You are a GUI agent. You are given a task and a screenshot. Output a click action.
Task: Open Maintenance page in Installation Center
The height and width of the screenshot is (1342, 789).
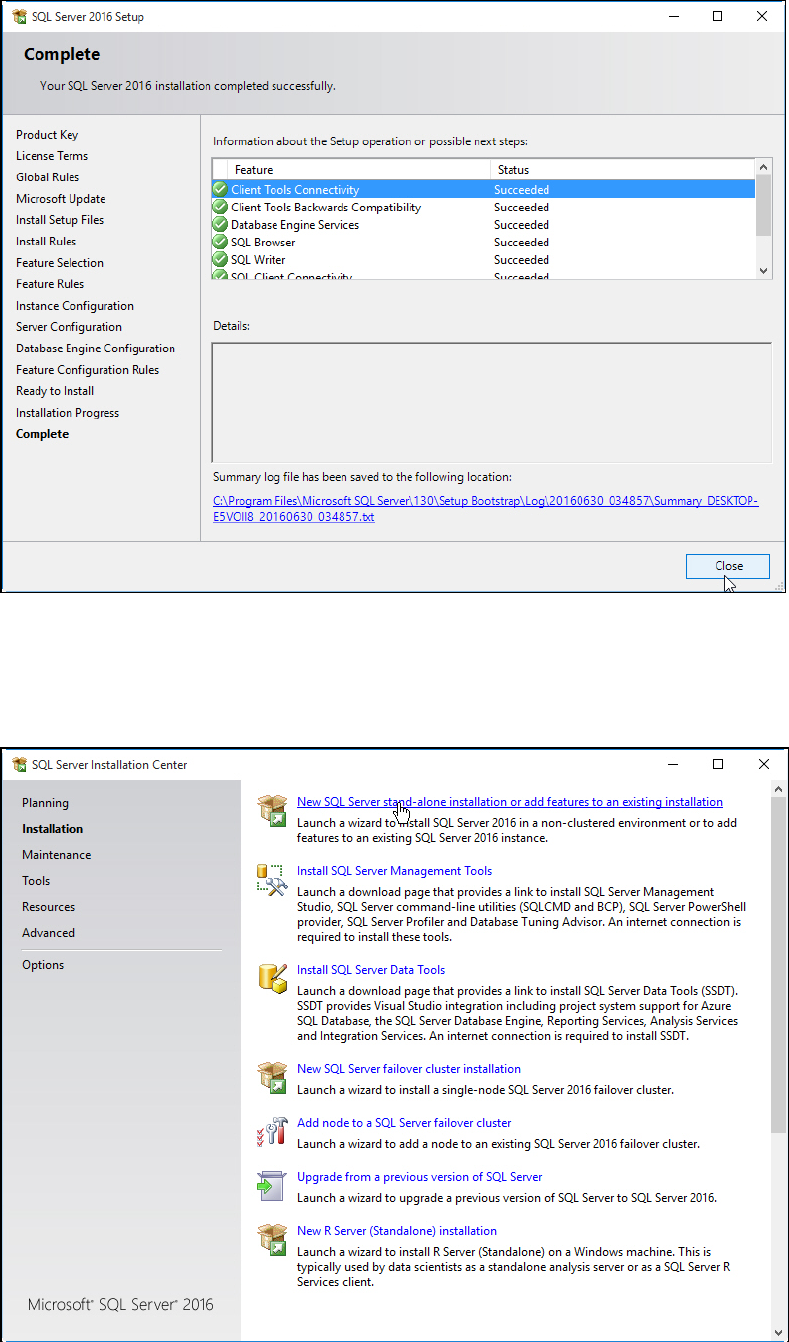click(56, 855)
